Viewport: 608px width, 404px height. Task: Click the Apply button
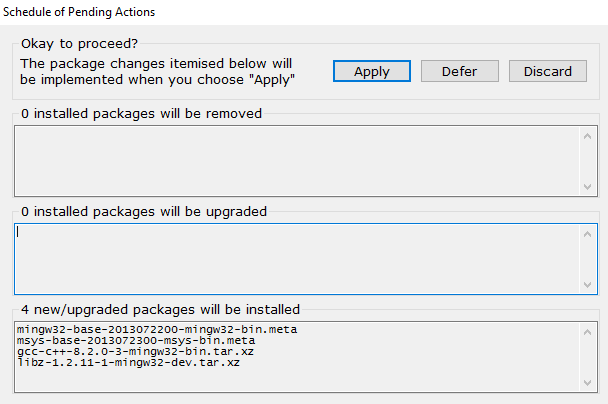point(371,71)
